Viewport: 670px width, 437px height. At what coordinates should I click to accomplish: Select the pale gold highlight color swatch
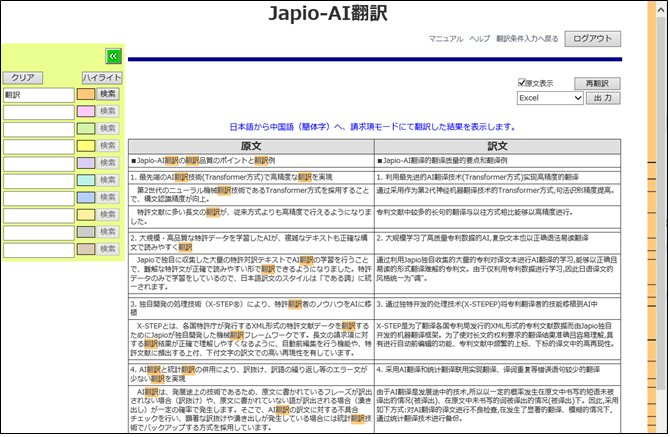click(86, 214)
